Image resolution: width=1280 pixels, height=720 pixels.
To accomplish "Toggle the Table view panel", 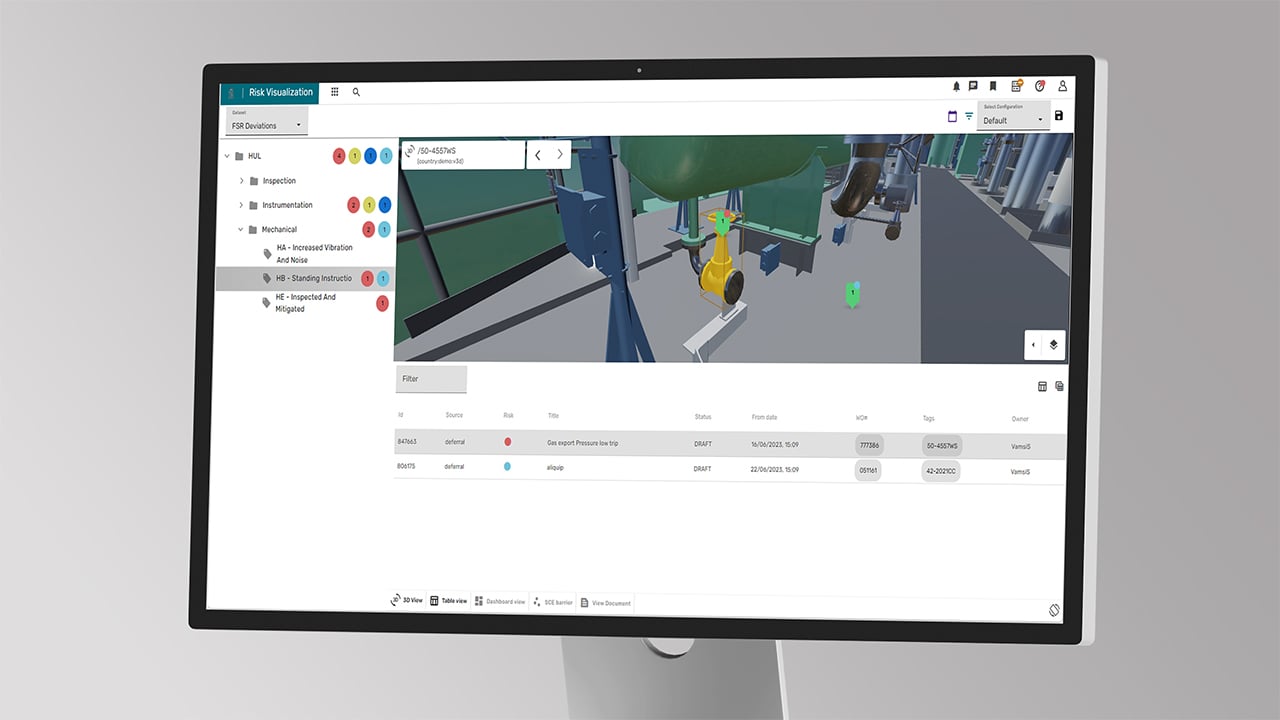I will (449, 601).
